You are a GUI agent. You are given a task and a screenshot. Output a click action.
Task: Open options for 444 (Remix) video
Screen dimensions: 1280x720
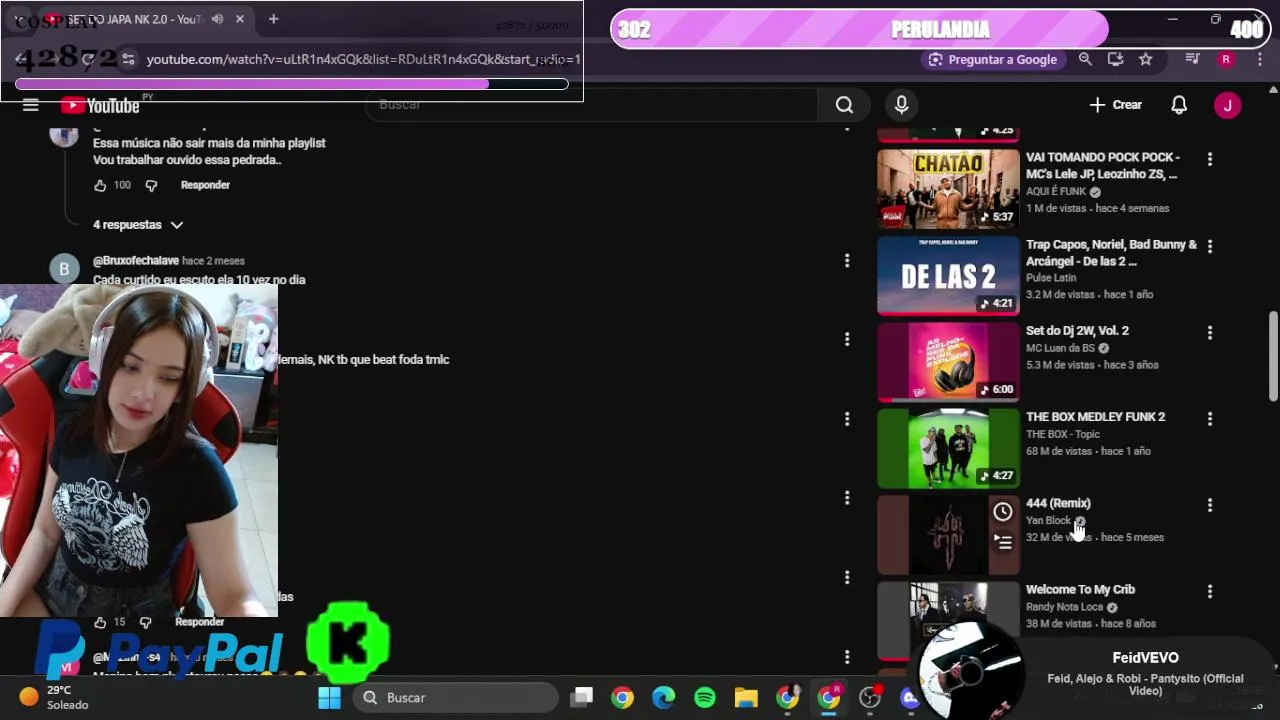click(x=1209, y=505)
